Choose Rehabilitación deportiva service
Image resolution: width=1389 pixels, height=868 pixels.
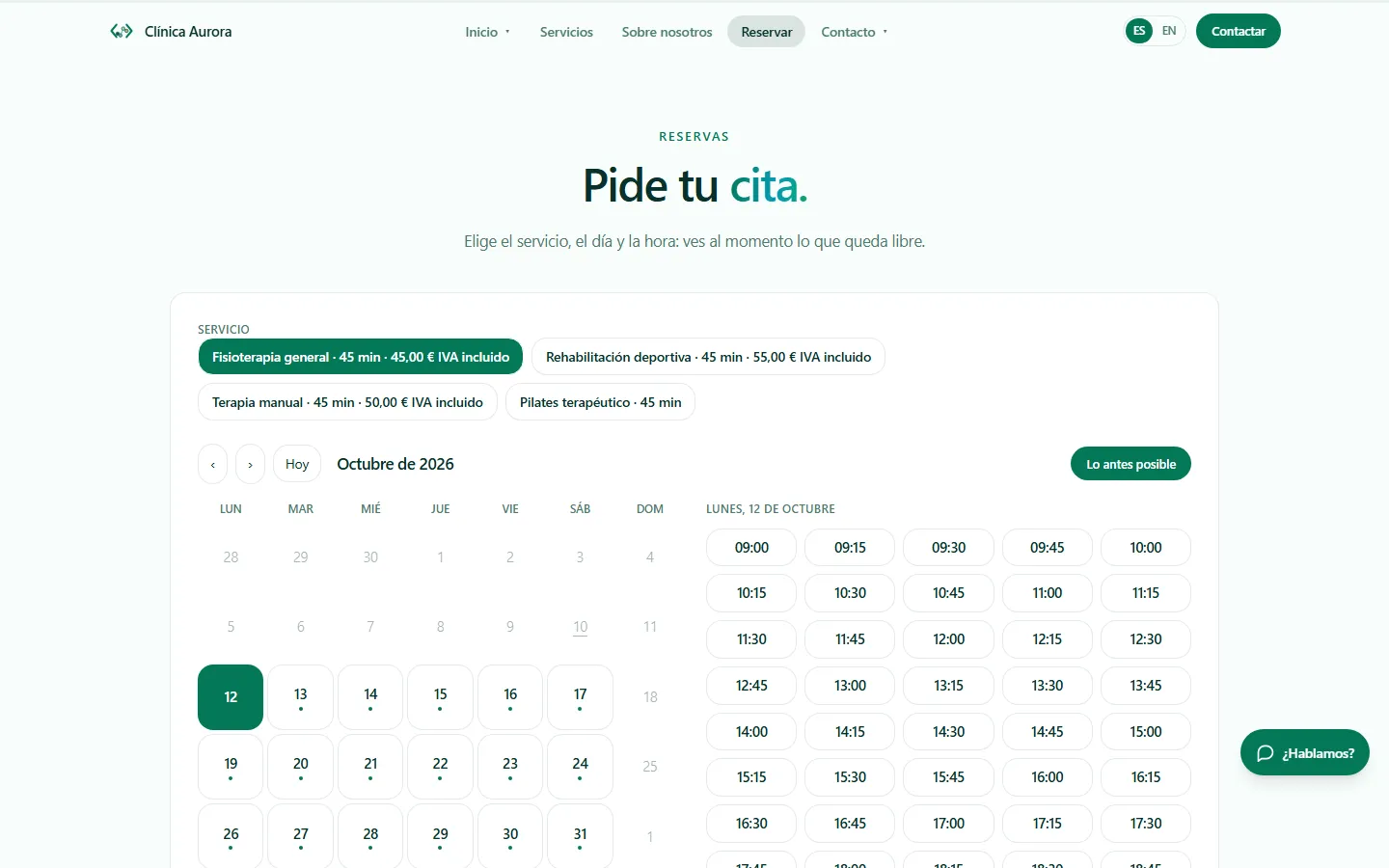point(708,357)
